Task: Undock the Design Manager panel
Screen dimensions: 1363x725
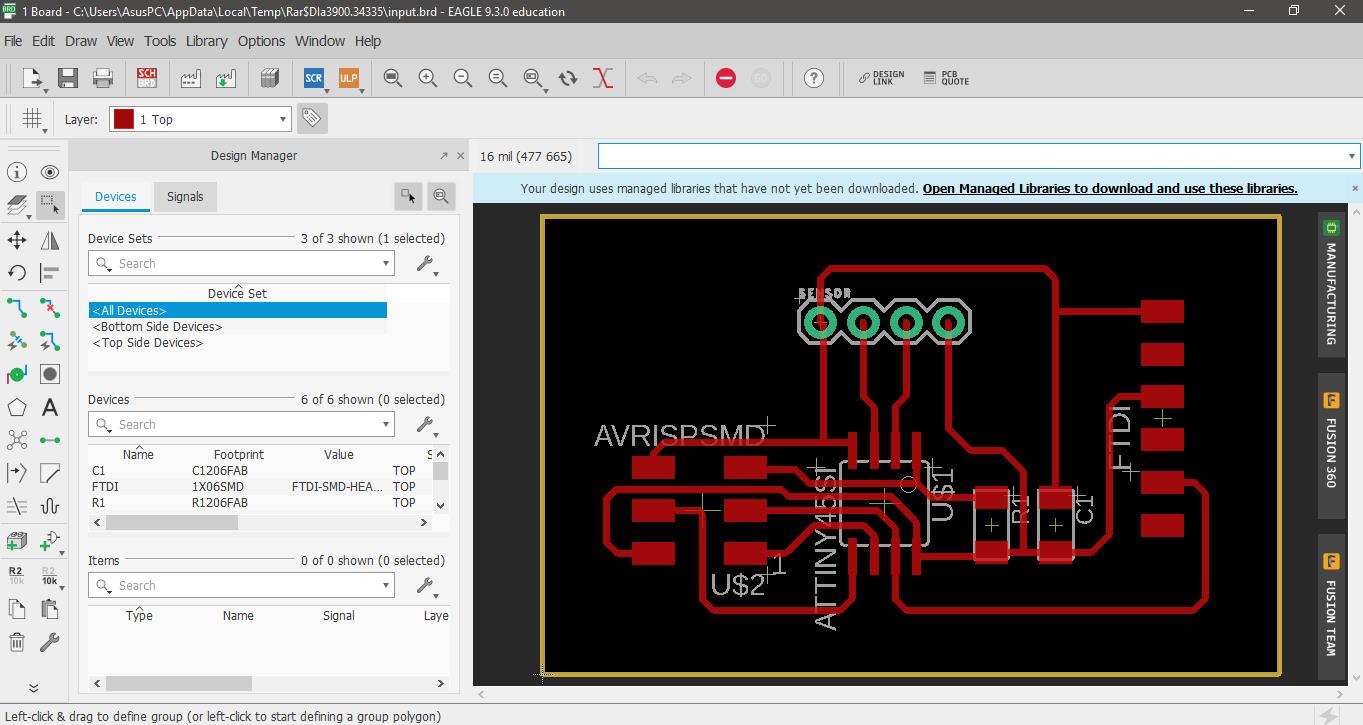Action: tap(443, 156)
